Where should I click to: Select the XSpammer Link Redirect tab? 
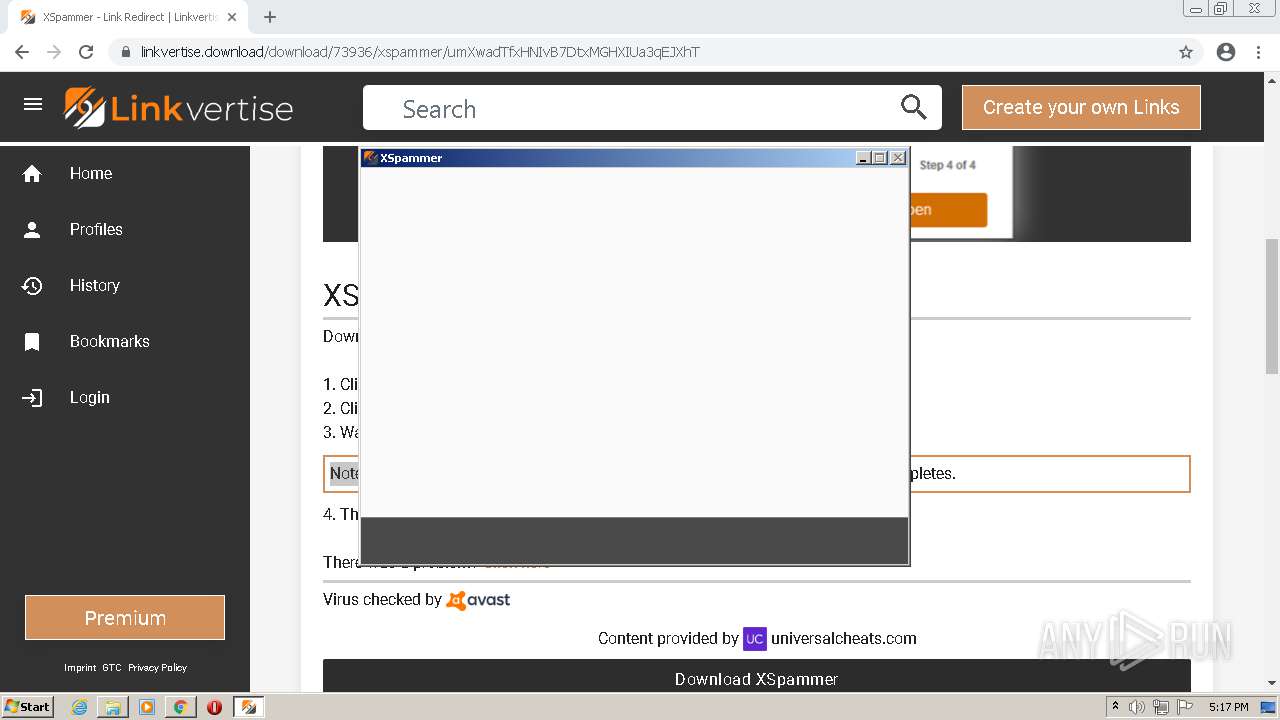pyautogui.click(x=128, y=17)
